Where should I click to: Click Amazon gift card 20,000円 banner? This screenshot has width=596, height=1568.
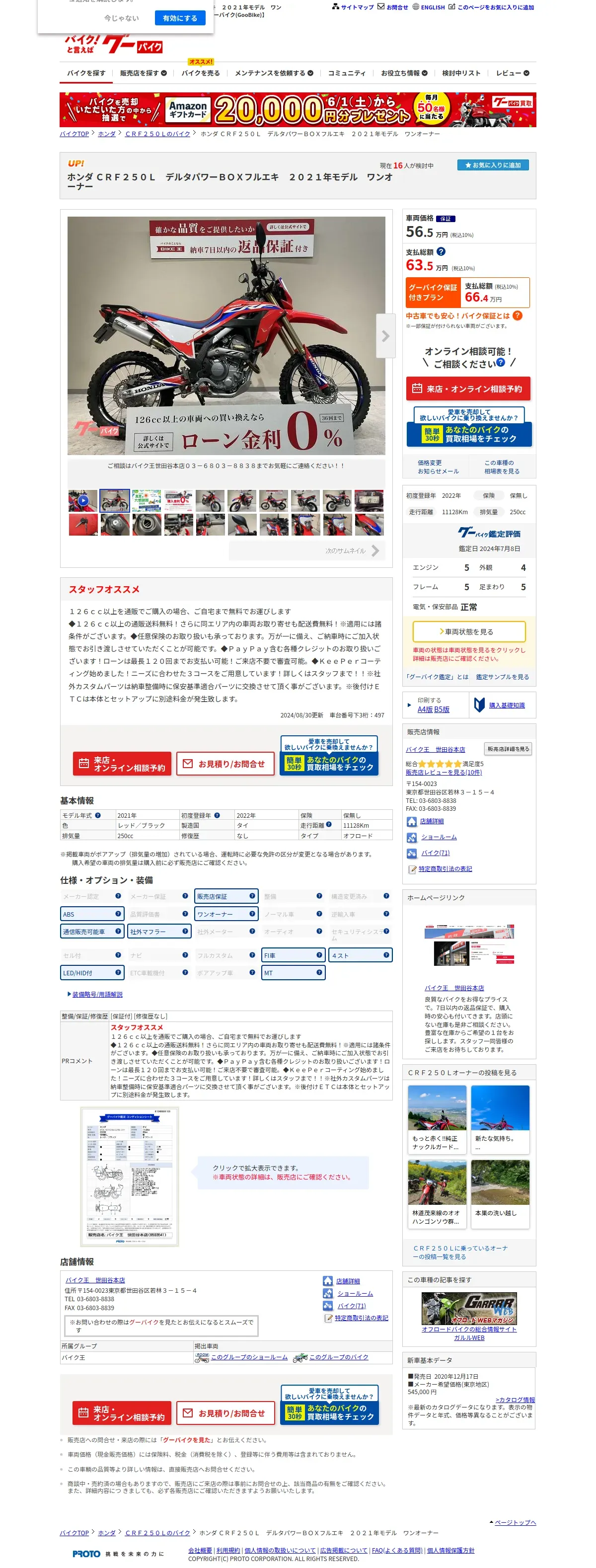[x=298, y=110]
